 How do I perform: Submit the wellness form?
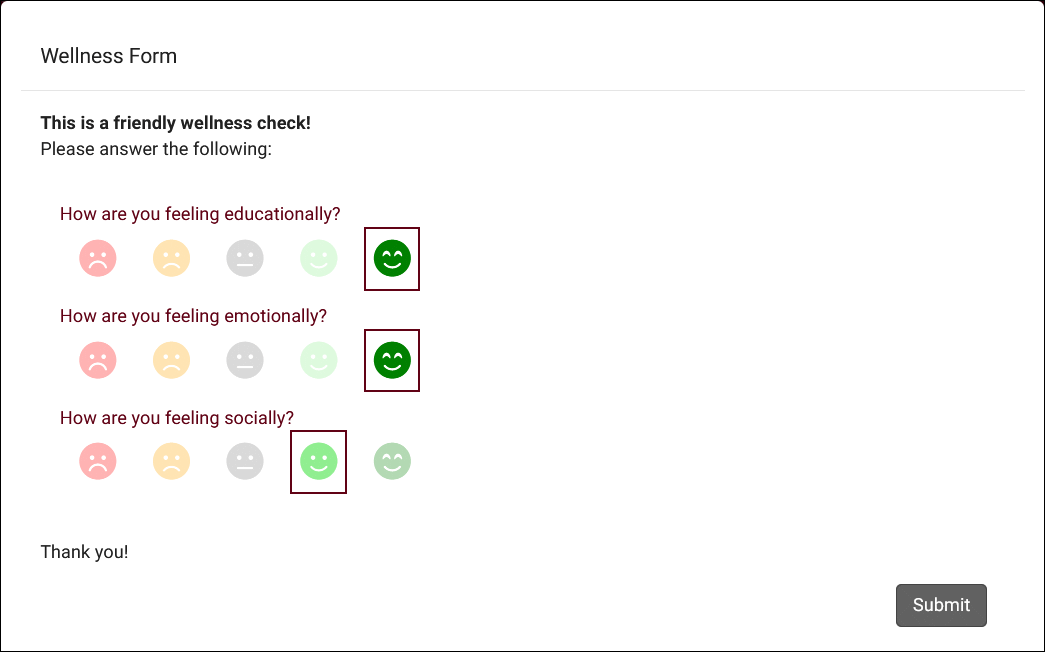[941, 605]
